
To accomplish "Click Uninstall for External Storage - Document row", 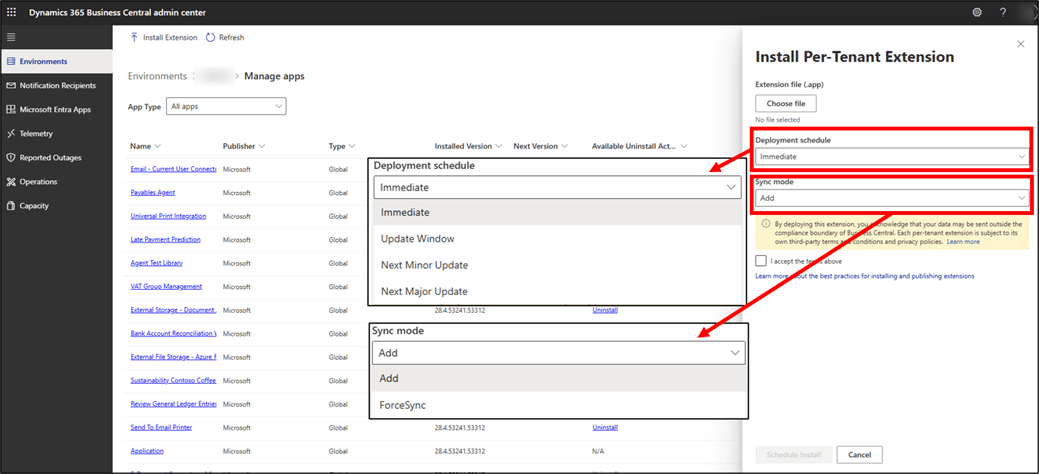I will 605,310.
